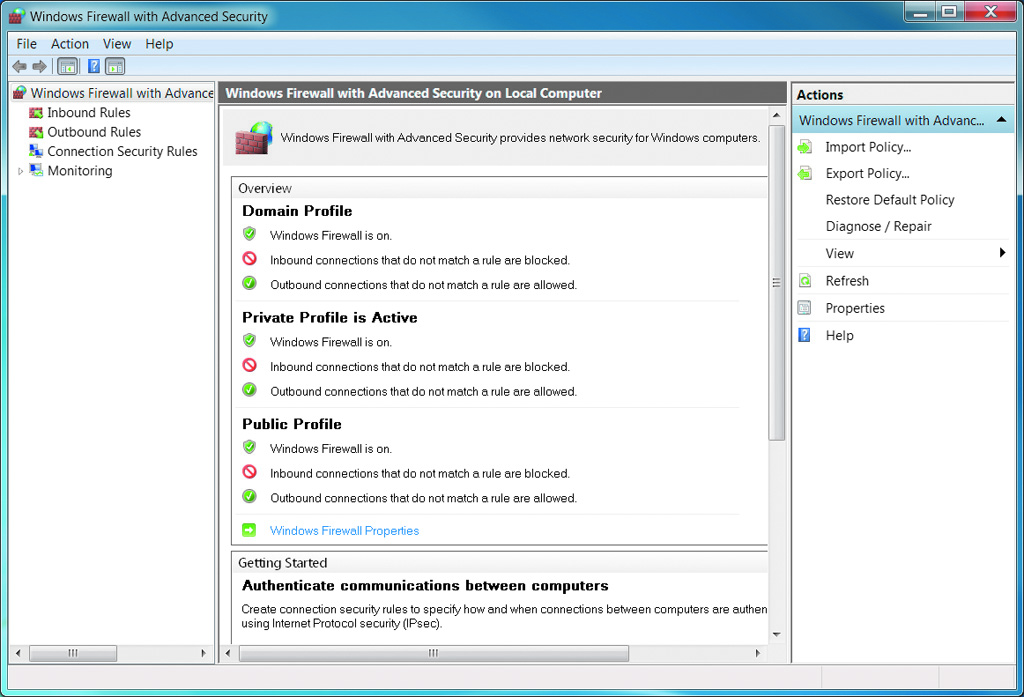Select the Inbound Rules icon in the tree

pyautogui.click(x=37, y=113)
